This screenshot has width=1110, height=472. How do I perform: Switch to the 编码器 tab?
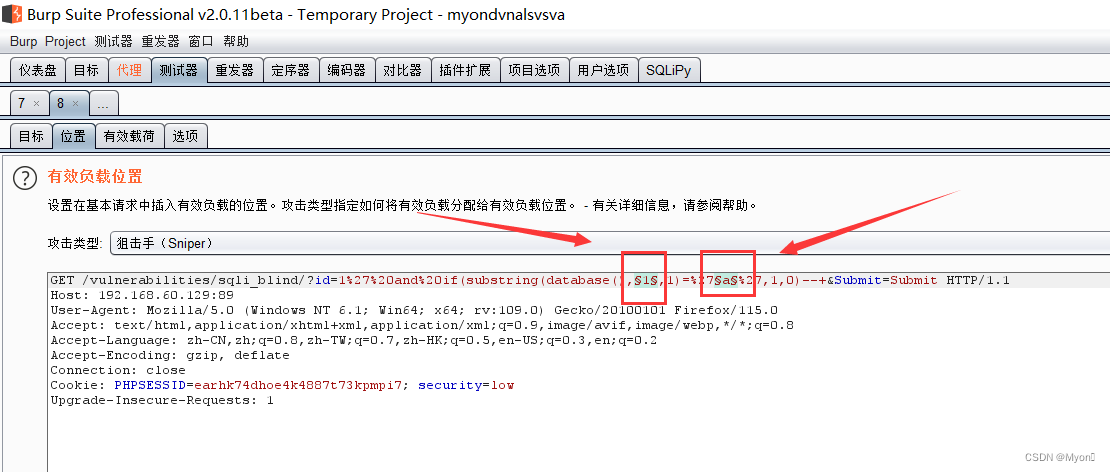(x=347, y=70)
